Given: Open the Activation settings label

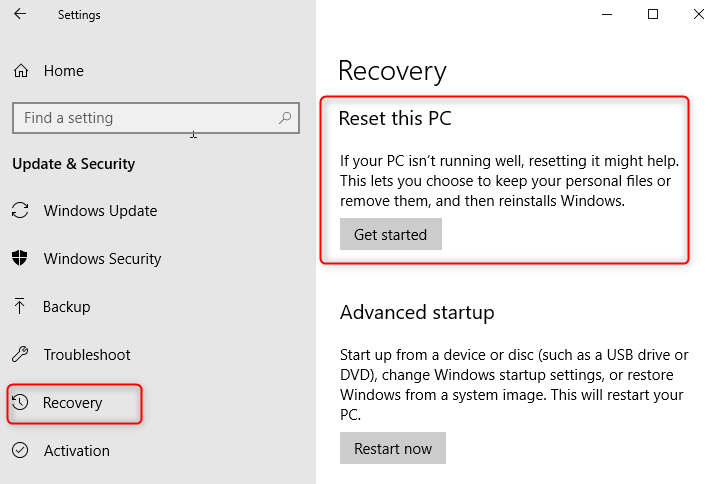Looking at the screenshot, I should (x=77, y=451).
